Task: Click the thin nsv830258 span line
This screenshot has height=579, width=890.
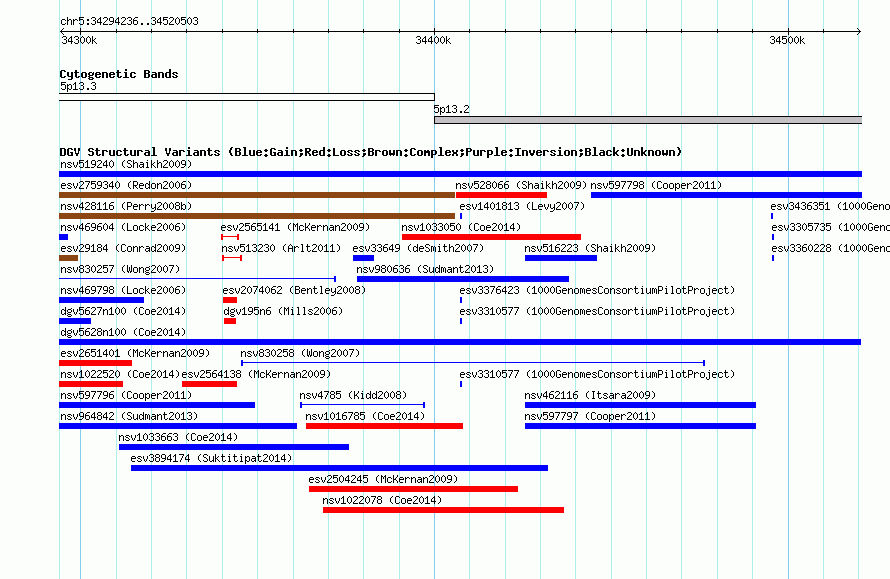Action: tap(473, 363)
